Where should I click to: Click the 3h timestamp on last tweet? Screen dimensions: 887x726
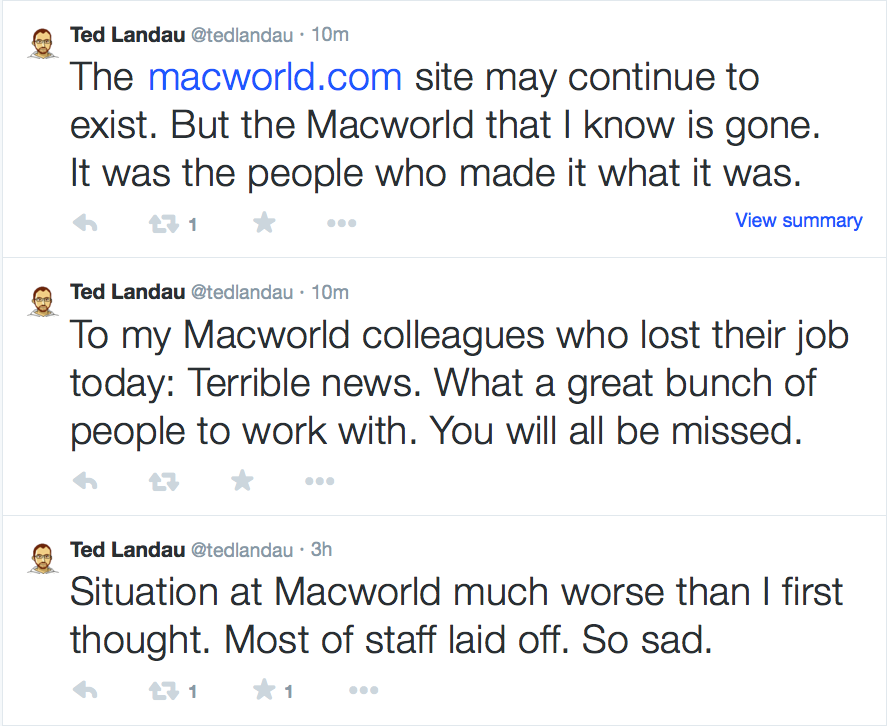[321, 550]
